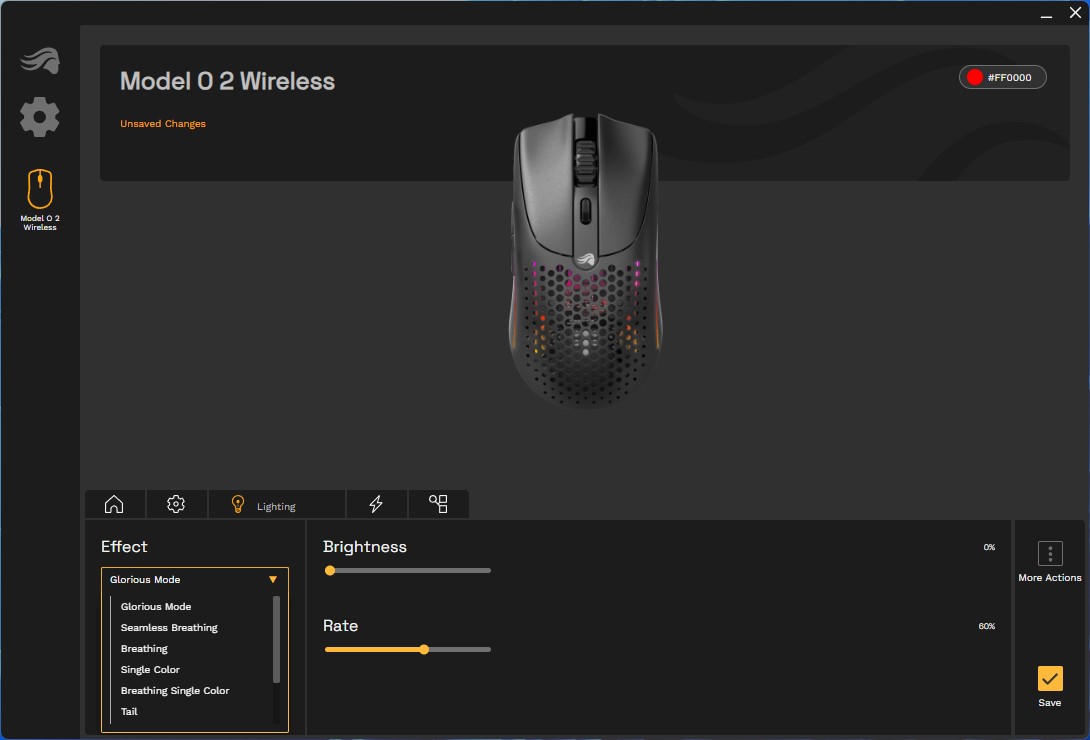Click the Rate slider handle
This screenshot has height=740, width=1090.
tap(424, 650)
